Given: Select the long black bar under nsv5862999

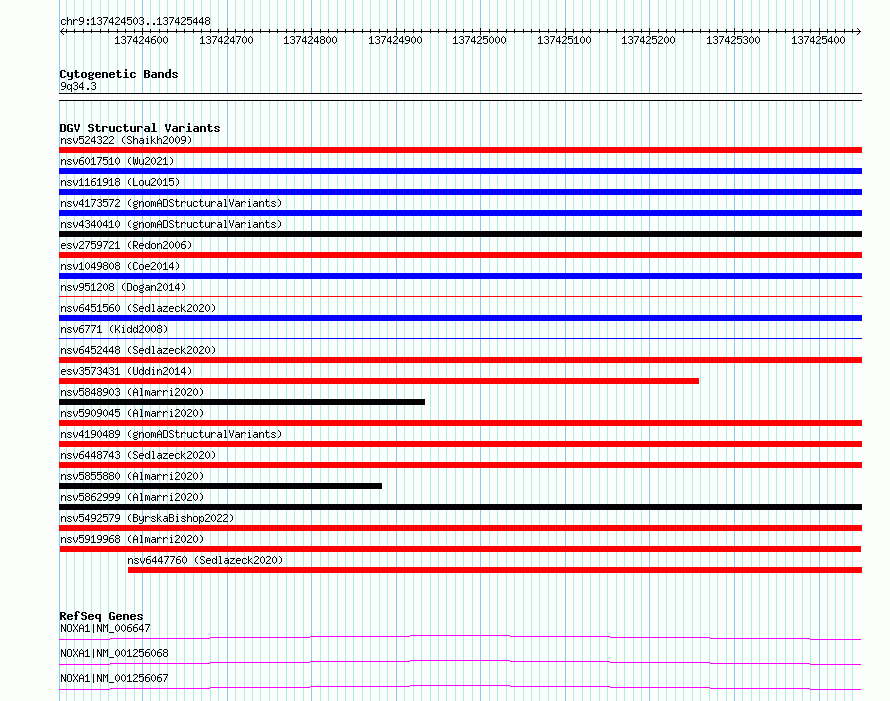Looking at the screenshot, I should (x=460, y=507).
